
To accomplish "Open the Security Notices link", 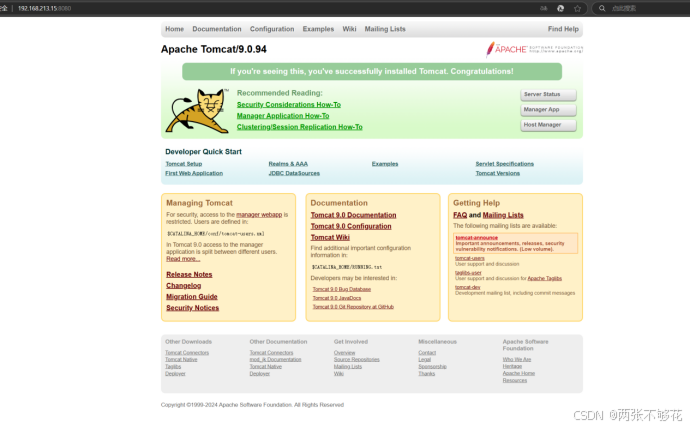I will 192,308.
